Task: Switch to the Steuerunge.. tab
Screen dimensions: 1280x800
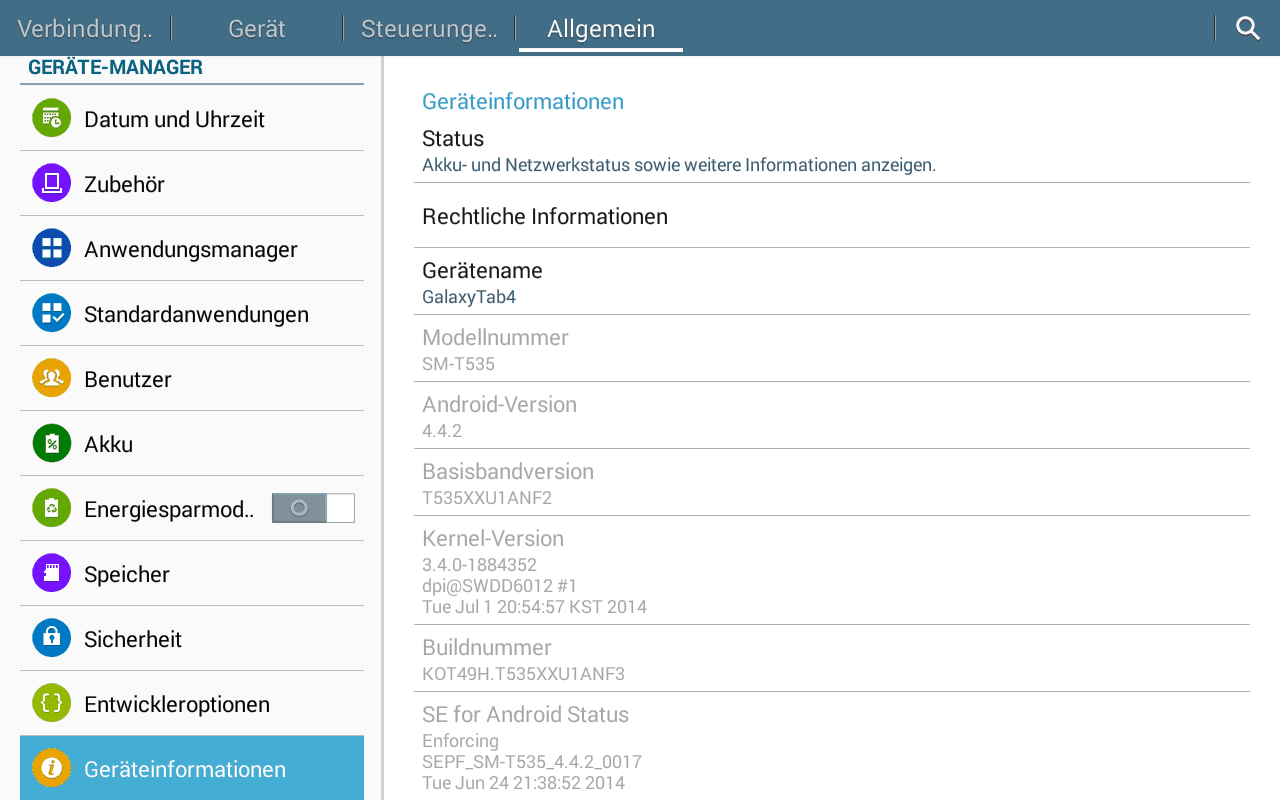Action: click(x=429, y=28)
